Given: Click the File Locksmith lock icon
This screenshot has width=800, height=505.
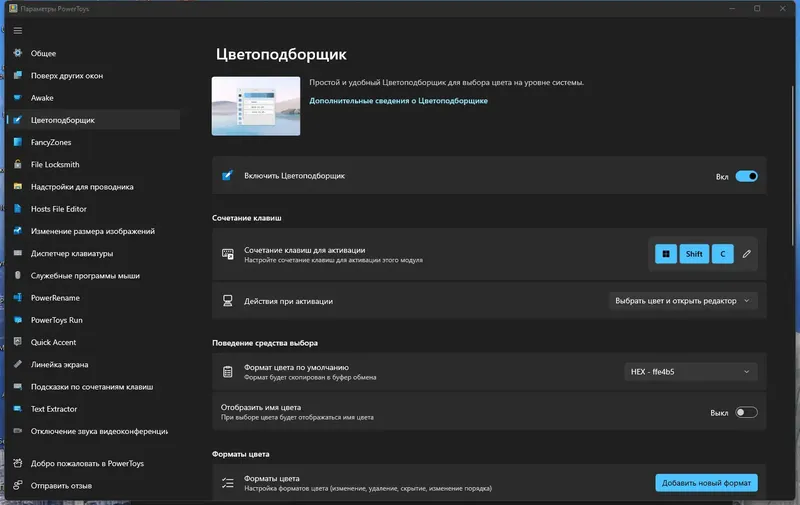Looking at the screenshot, I should pos(18,164).
